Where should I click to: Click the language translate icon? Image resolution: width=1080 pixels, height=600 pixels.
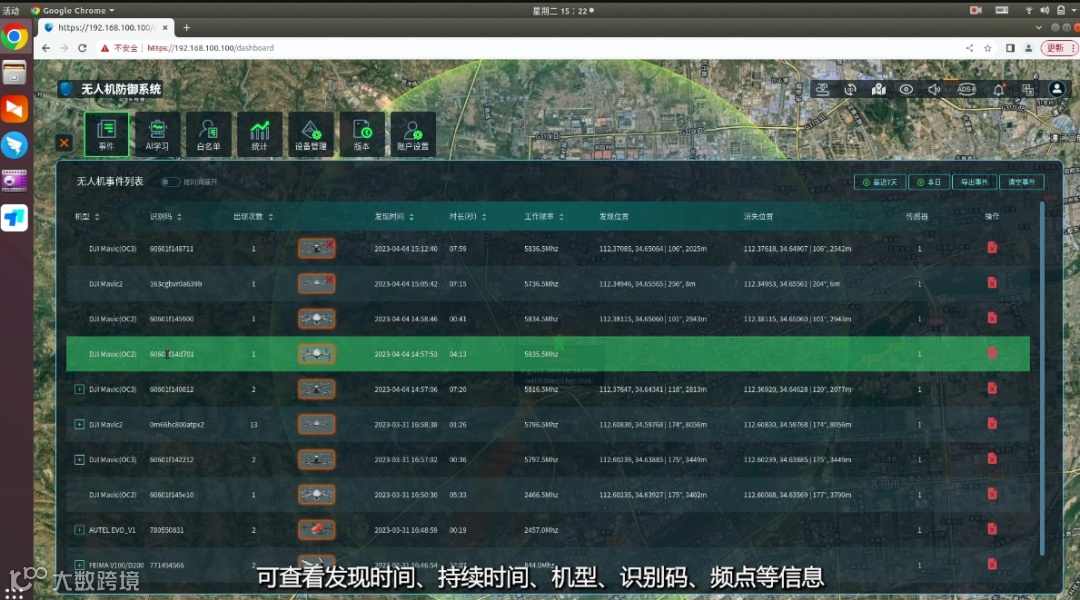pyautogui.click(x=1028, y=90)
